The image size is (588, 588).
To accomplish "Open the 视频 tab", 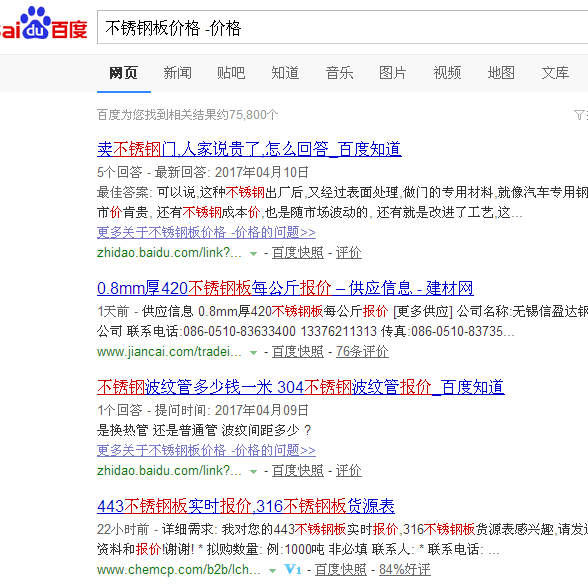I will pyautogui.click(x=447, y=73).
